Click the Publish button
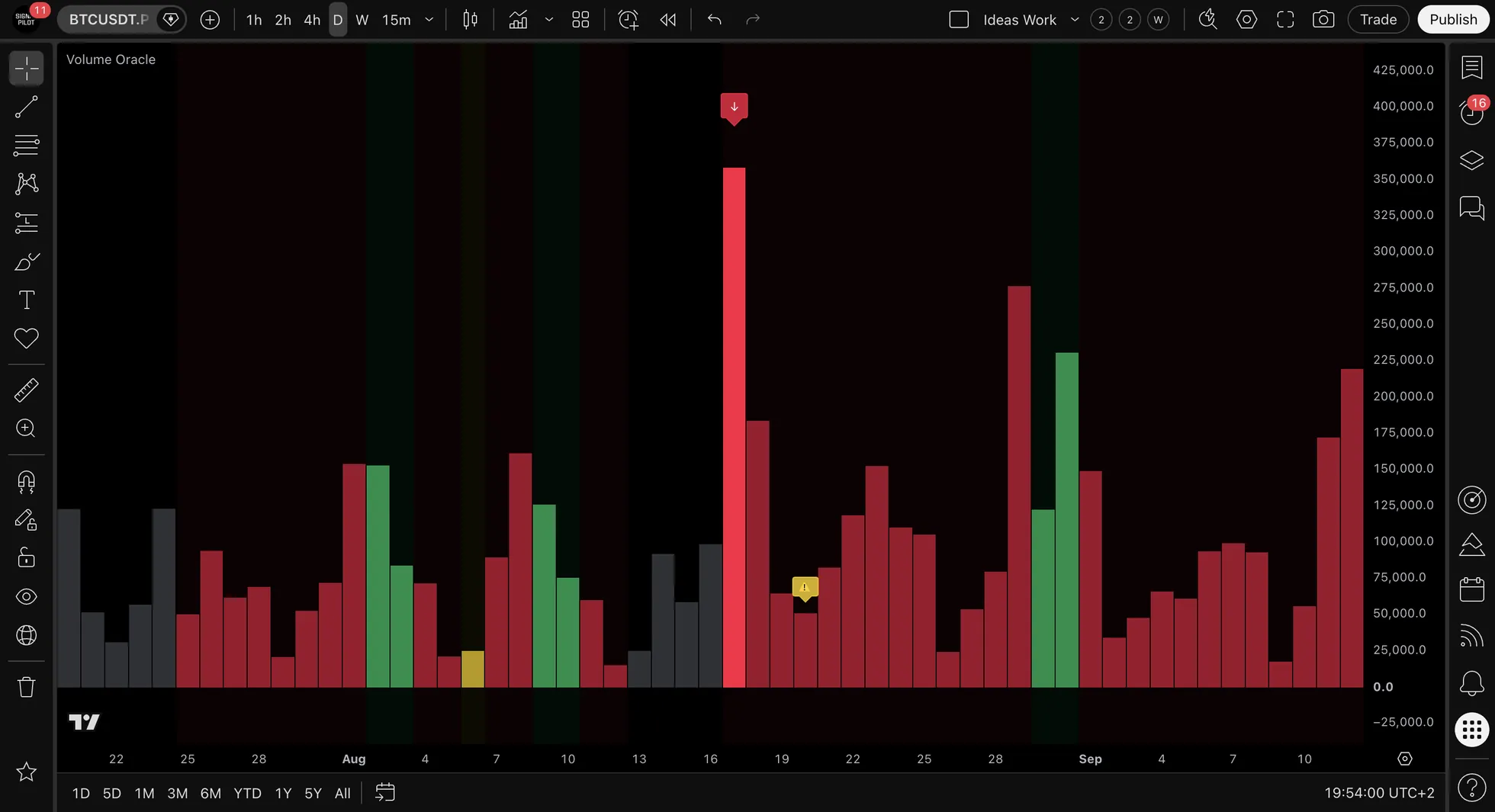This screenshot has height=812, width=1495. tap(1453, 20)
